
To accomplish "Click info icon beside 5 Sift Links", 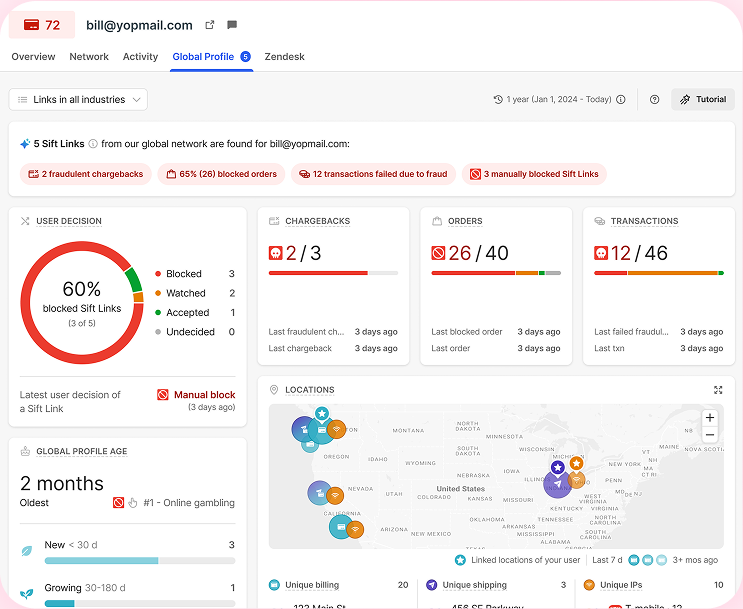I will [93, 144].
